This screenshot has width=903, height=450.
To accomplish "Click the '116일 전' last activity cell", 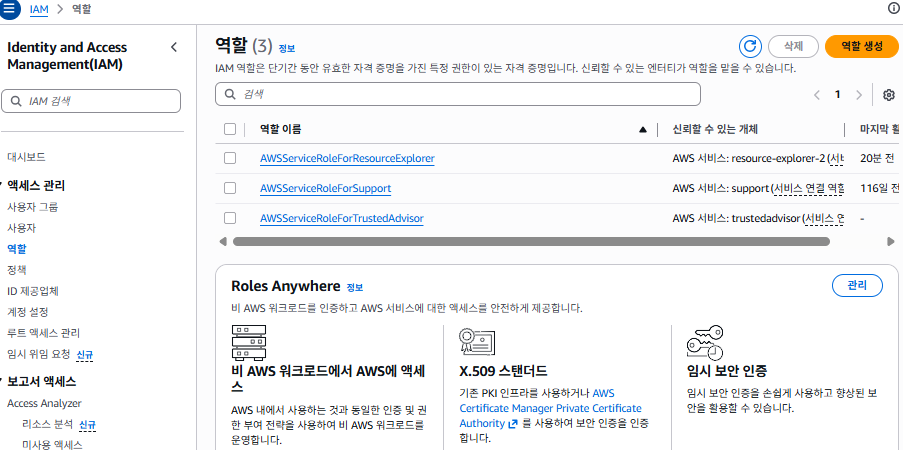I will coord(879,188).
